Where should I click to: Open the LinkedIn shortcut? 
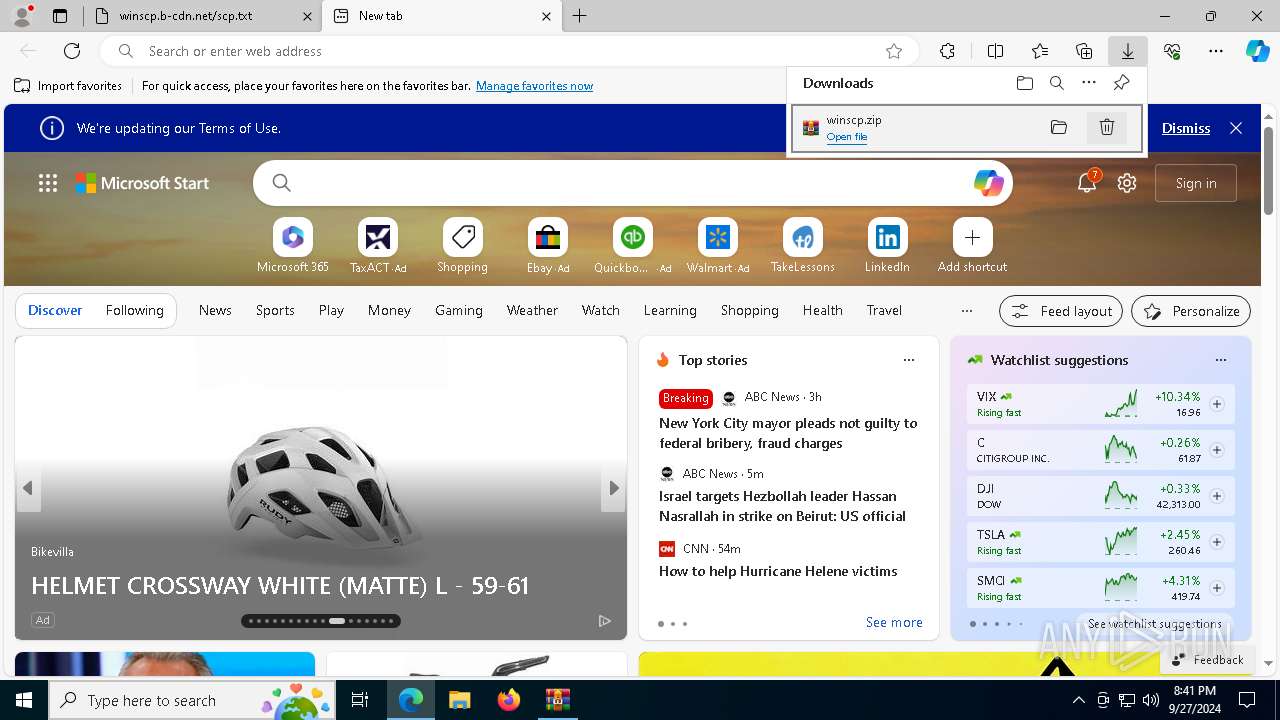(x=888, y=246)
